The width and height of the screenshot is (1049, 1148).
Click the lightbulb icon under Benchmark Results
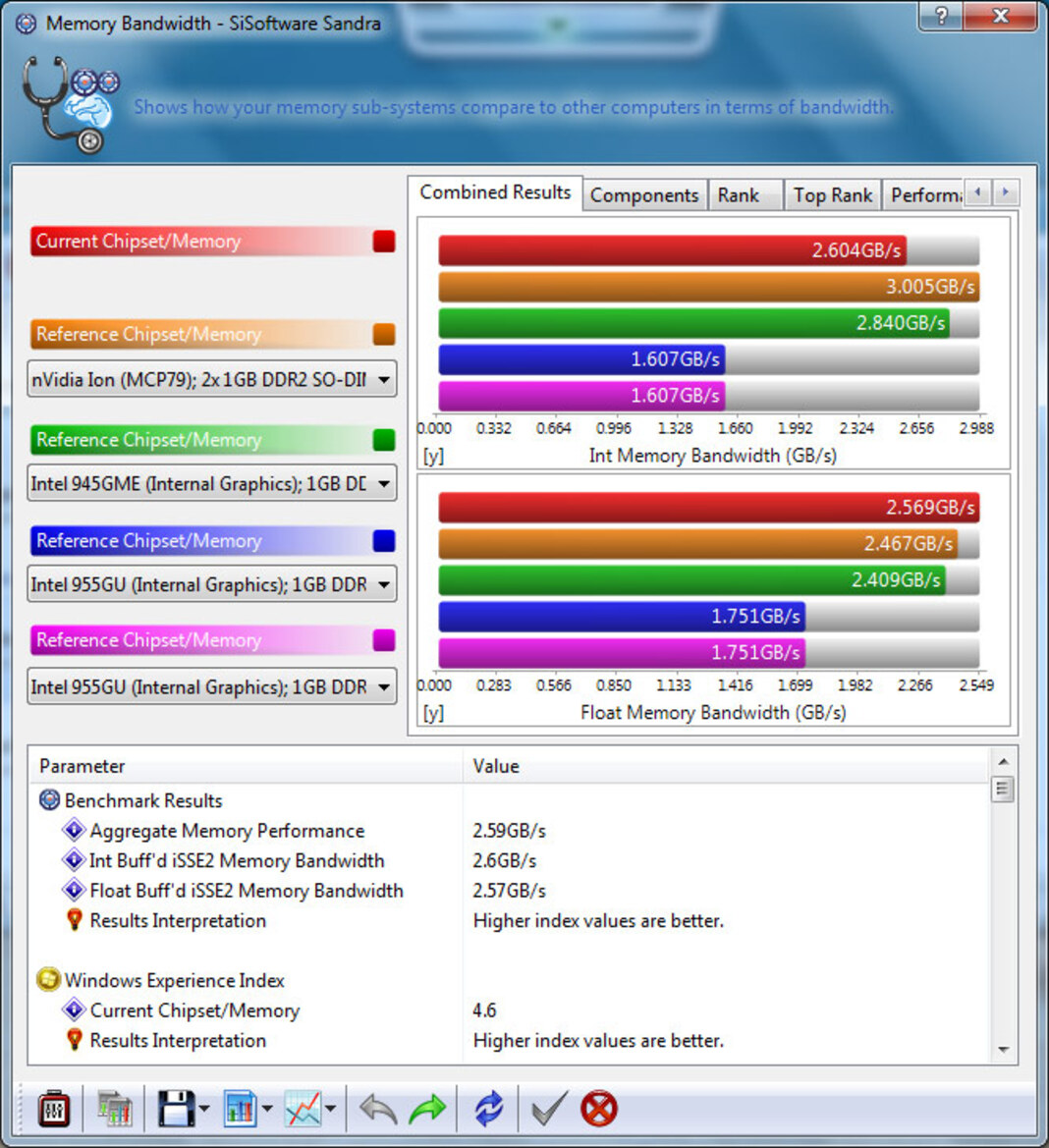[74, 919]
